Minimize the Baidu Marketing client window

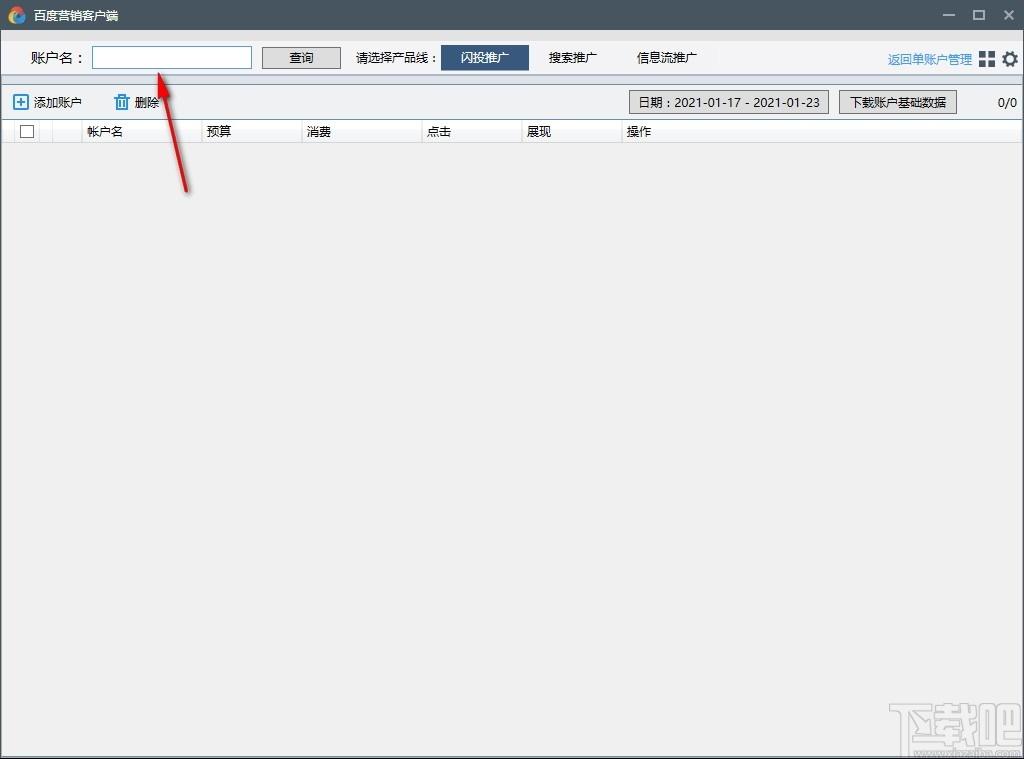point(948,15)
